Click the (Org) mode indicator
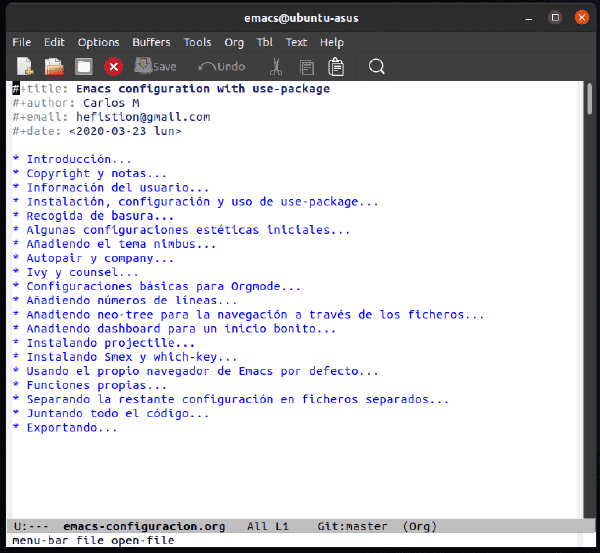This screenshot has height=553, width=600. [x=420, y=527]
